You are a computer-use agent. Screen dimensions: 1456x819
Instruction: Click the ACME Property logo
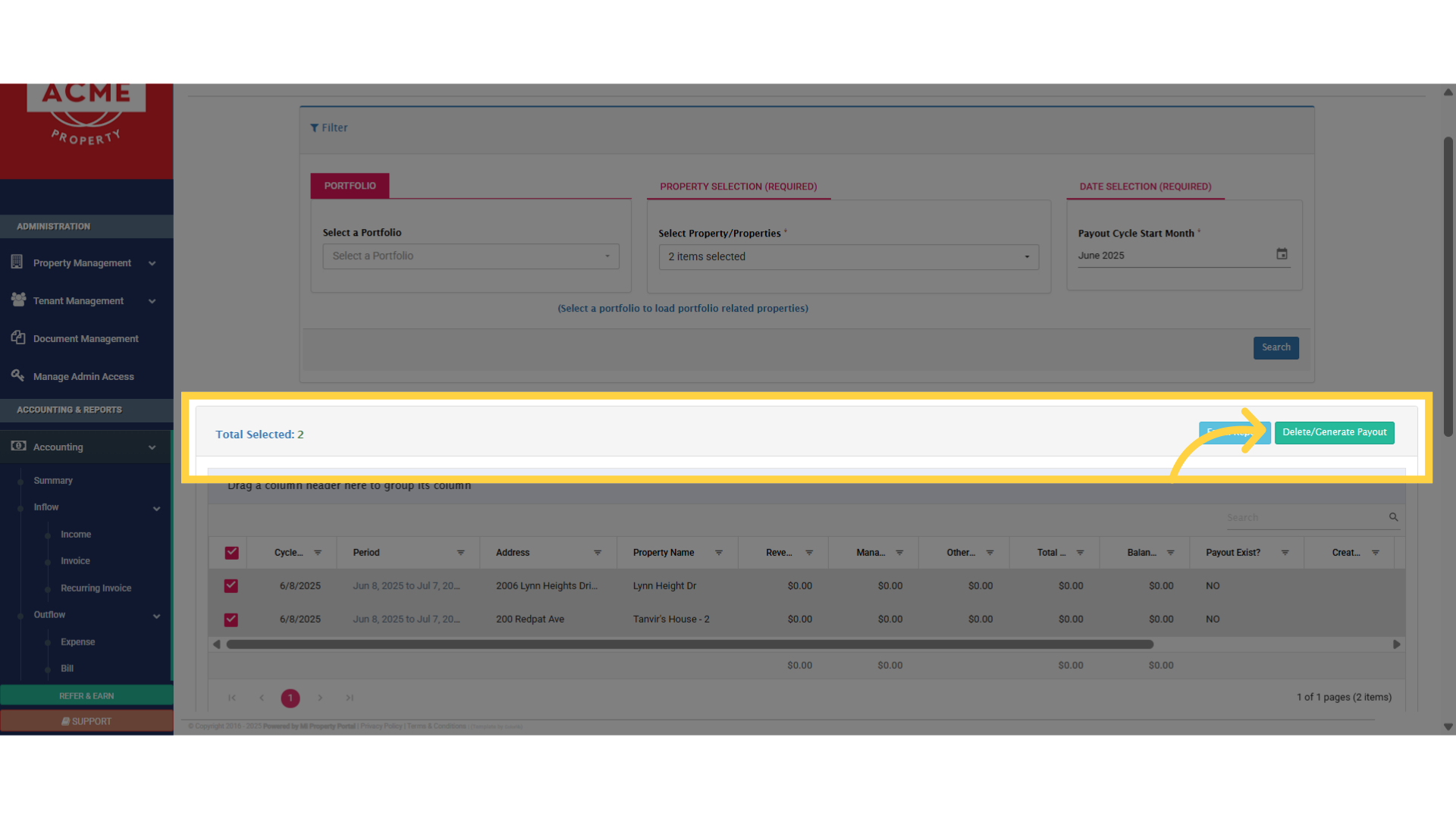86,114
